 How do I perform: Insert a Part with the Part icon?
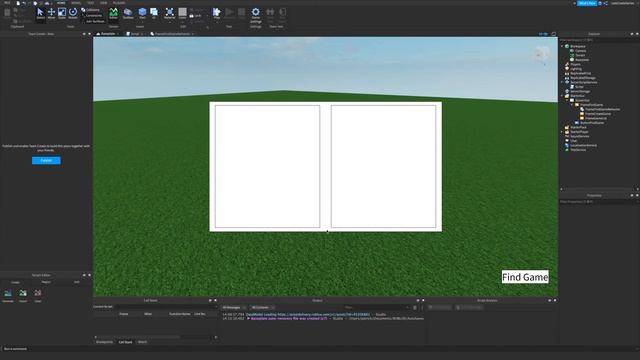point(142,13)
